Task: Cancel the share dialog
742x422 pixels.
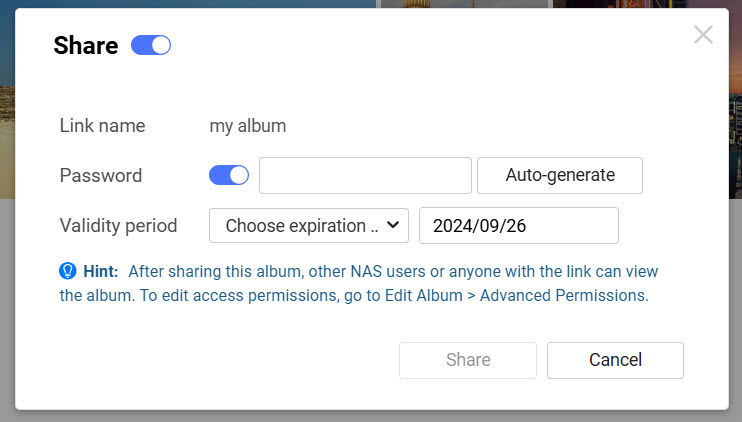Action: click(x=615, y=360)
